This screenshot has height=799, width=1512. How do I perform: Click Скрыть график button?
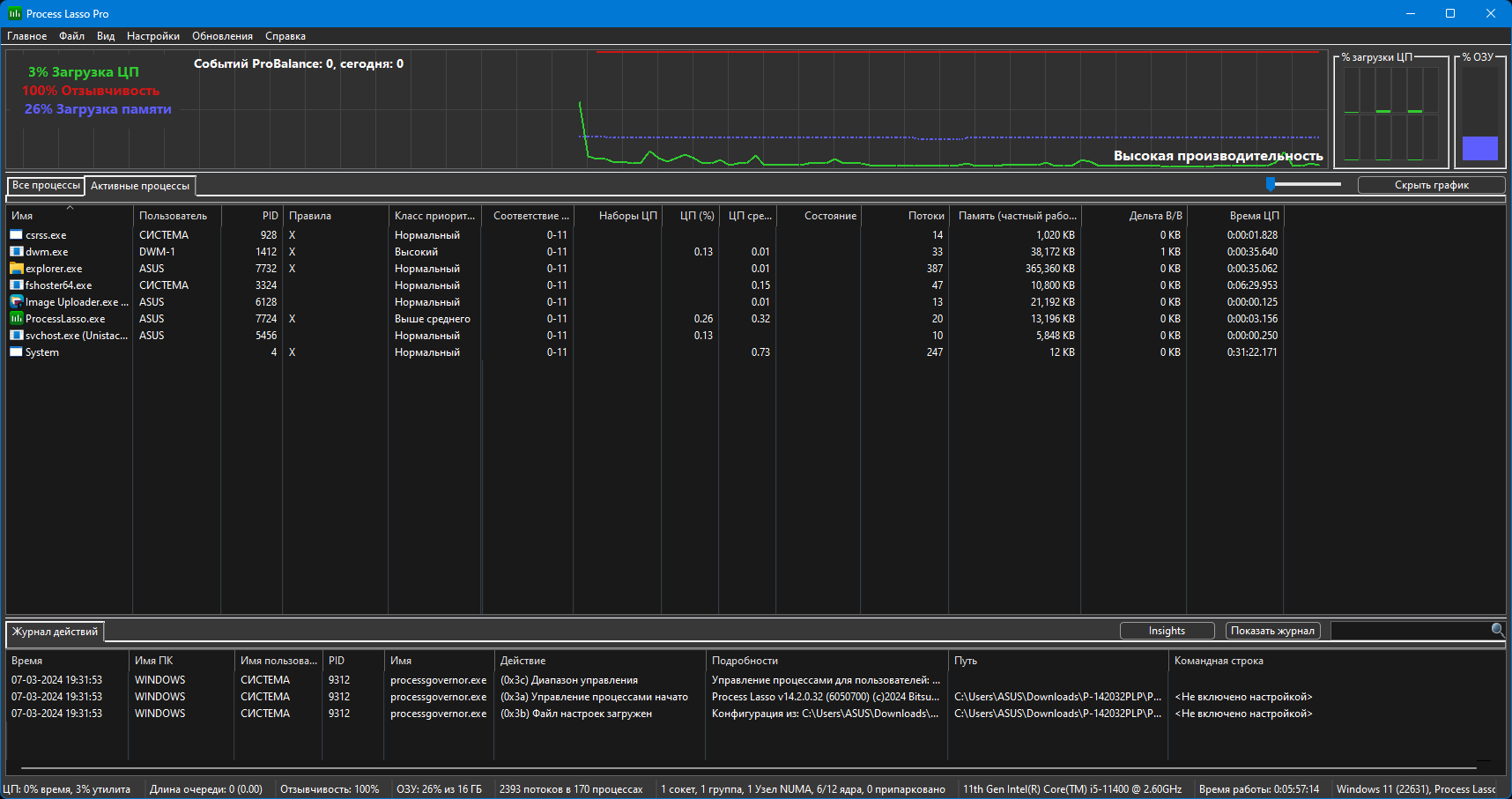click(1432, 185)
